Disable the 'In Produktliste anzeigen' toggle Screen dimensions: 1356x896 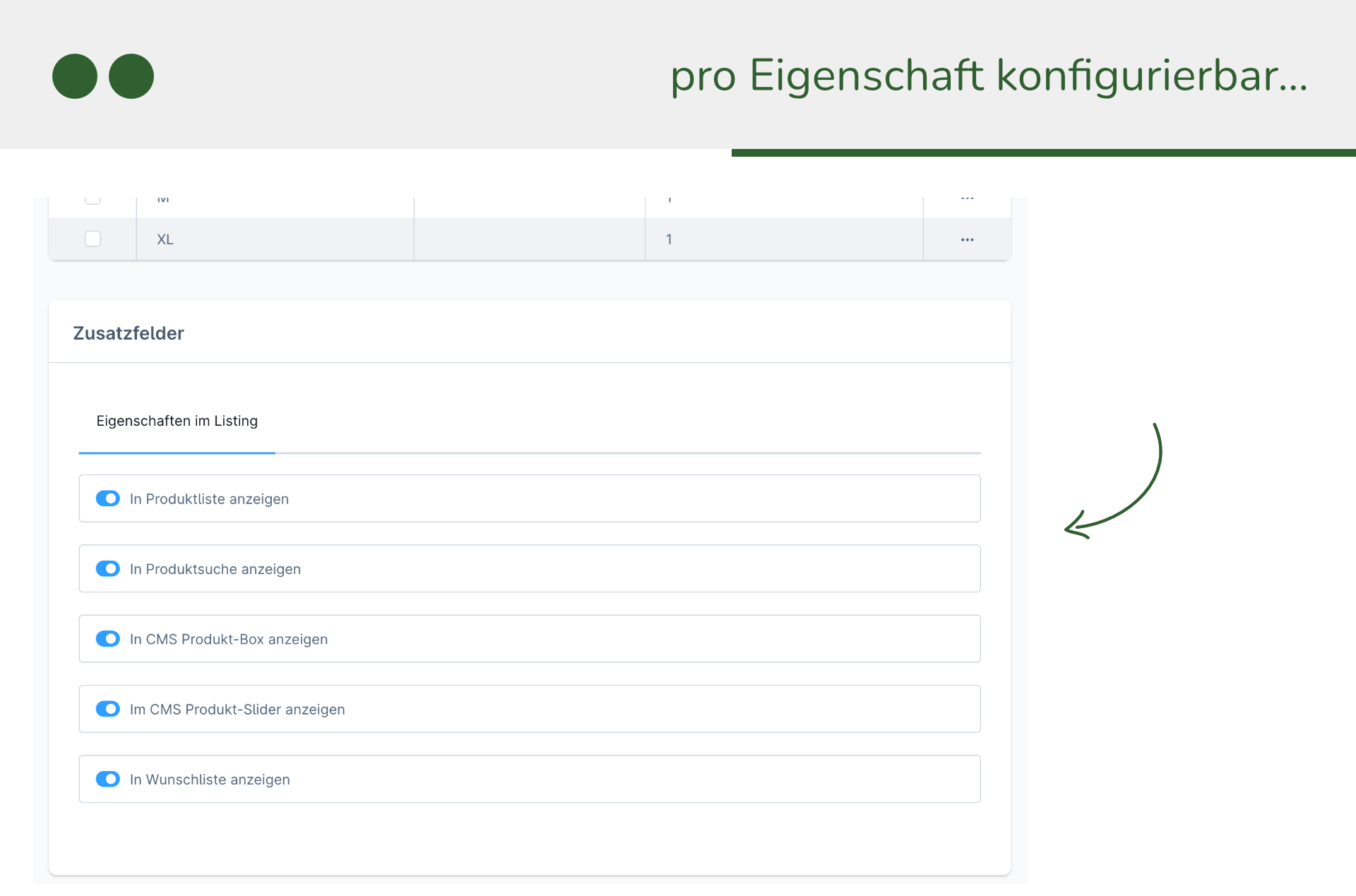[108, 498]
